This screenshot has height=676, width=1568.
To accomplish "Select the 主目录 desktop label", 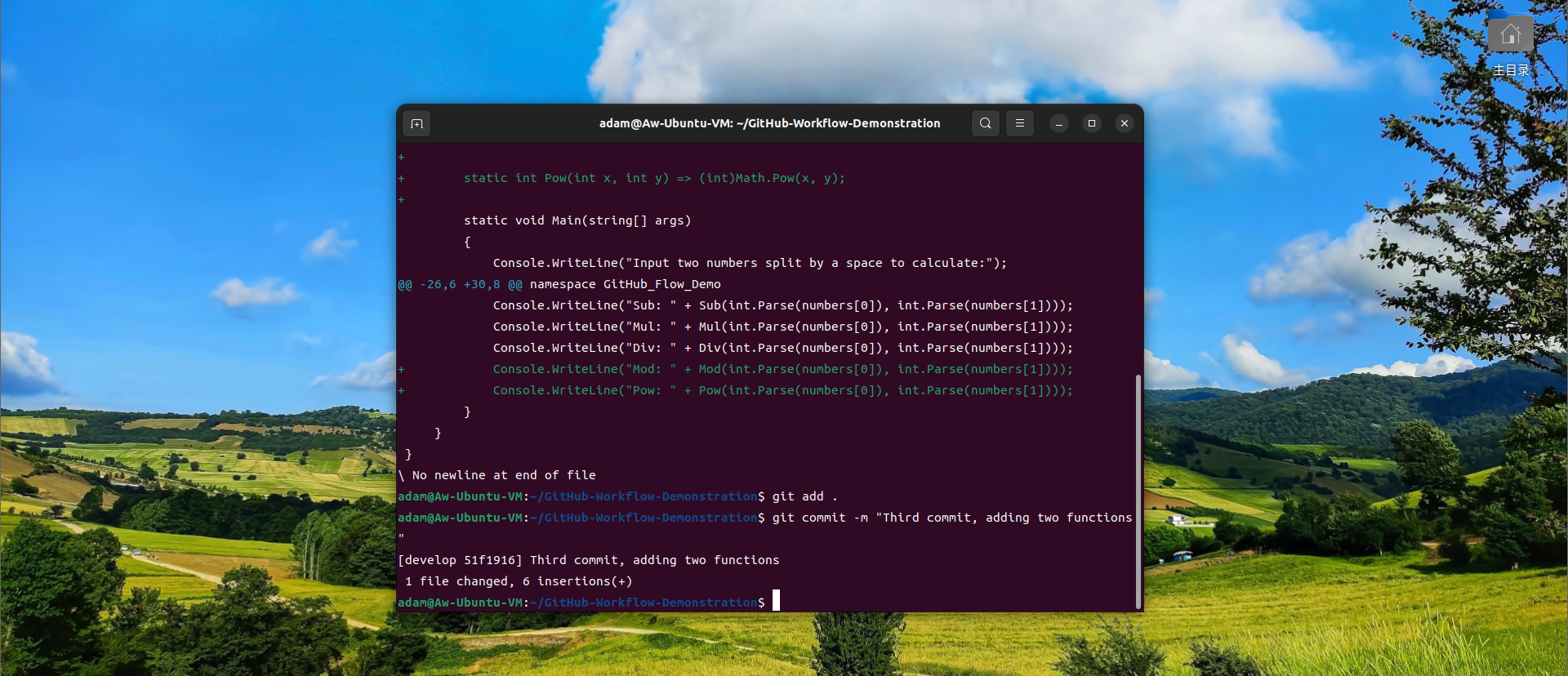I will [x=1510, y=70].
